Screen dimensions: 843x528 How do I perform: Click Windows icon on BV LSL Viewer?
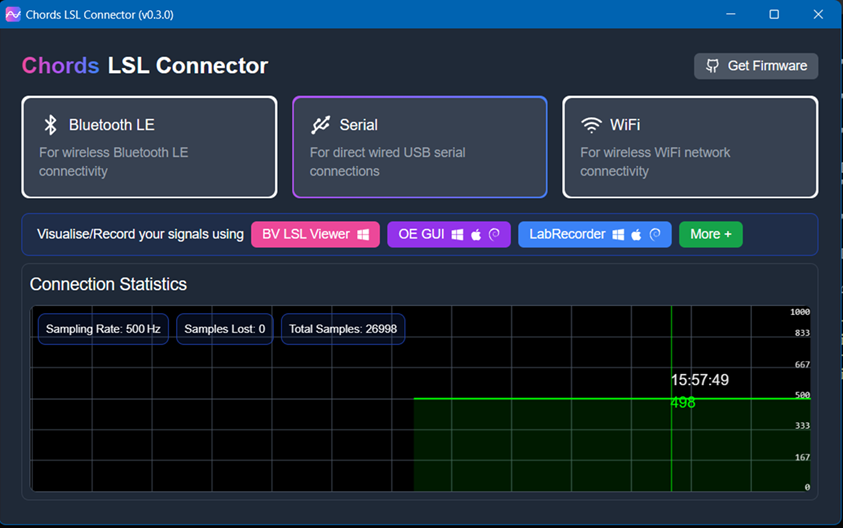pyautogui.click(x=363, y=235)
